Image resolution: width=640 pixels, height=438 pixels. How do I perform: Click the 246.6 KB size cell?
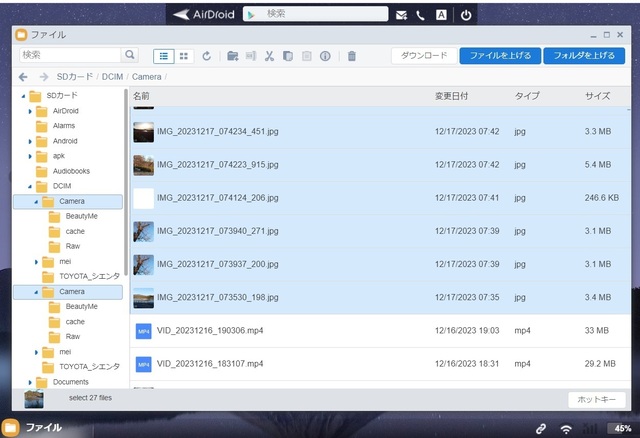pos(602,198)
